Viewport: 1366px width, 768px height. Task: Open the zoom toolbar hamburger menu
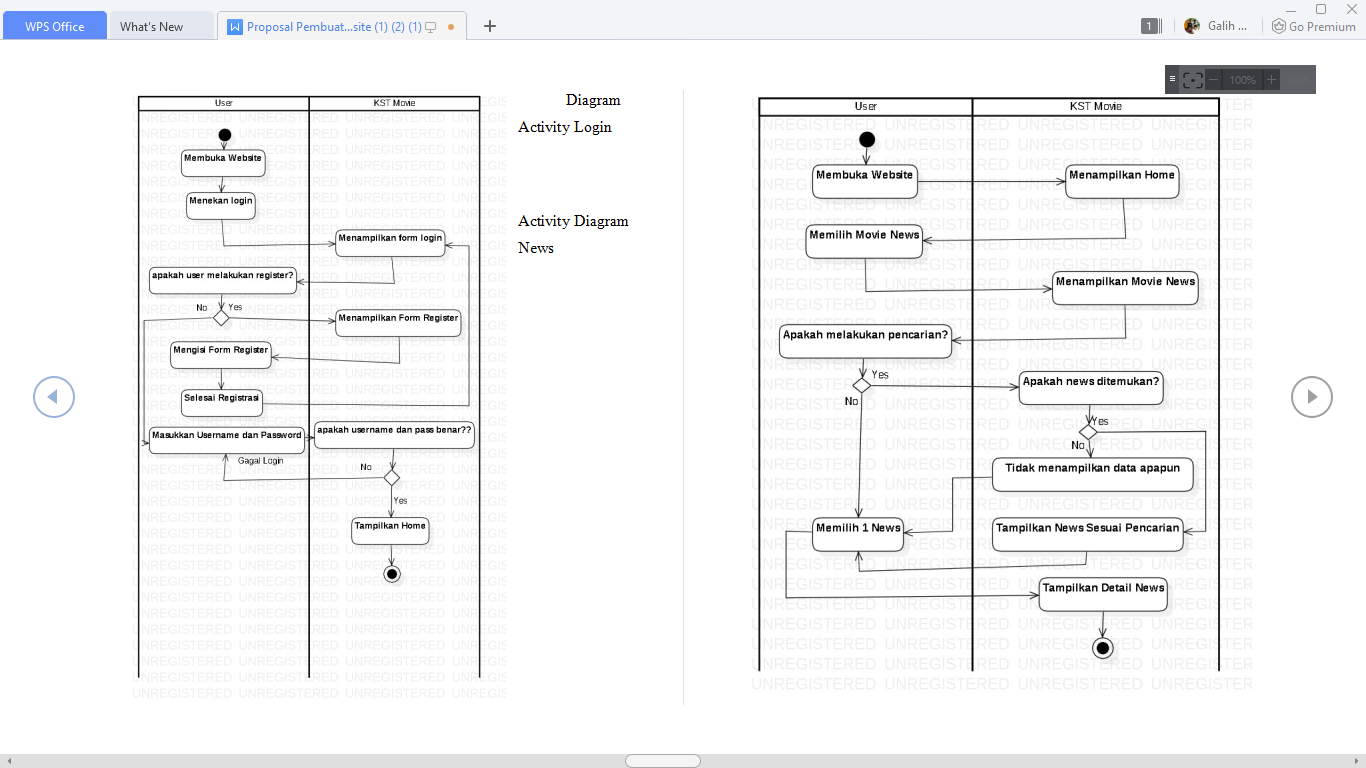(1172, 78)
